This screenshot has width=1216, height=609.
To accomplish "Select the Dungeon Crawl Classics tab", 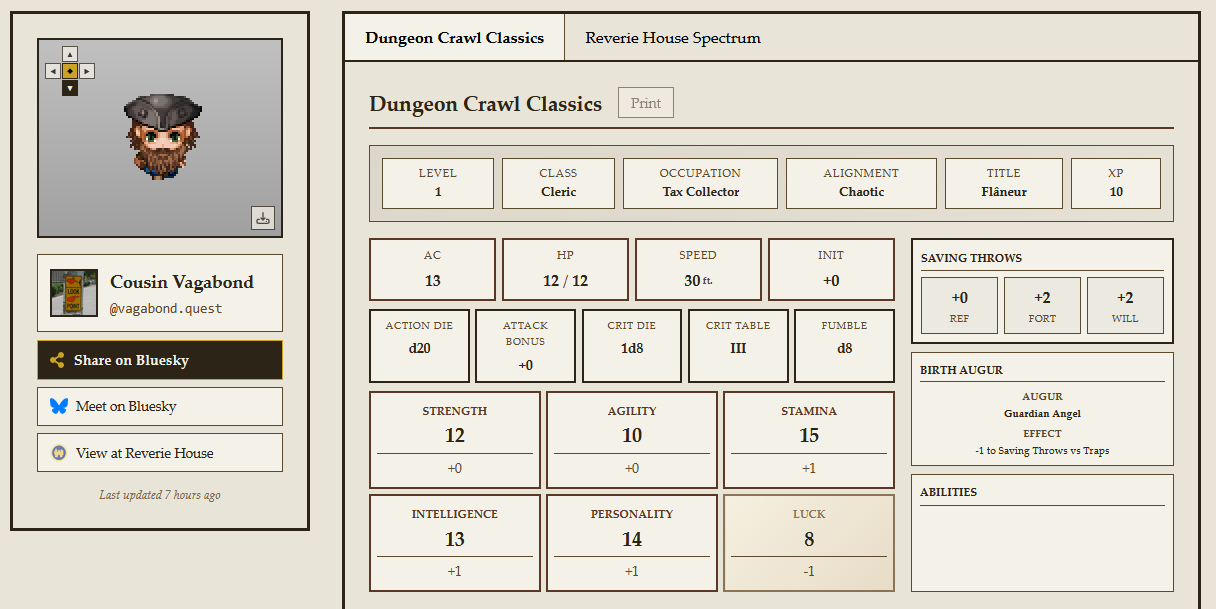I will 454,38.
